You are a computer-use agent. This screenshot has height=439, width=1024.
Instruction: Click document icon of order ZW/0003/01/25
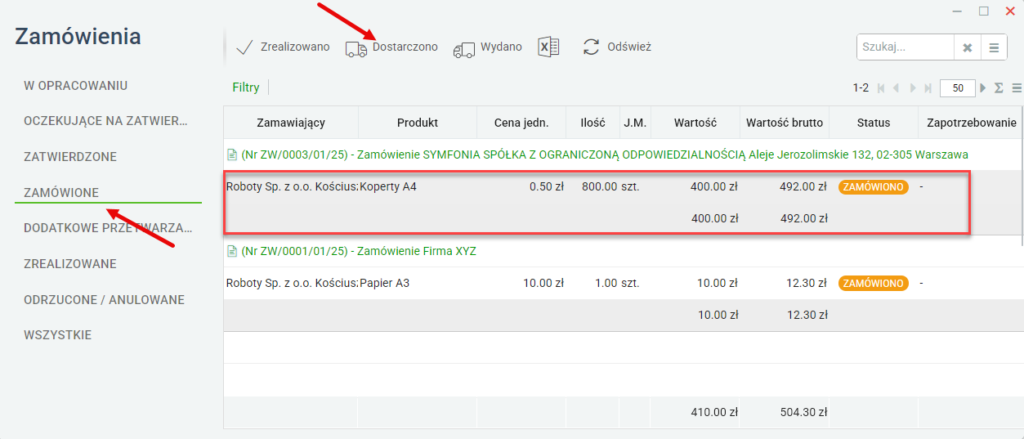click(x=231, y=155)
